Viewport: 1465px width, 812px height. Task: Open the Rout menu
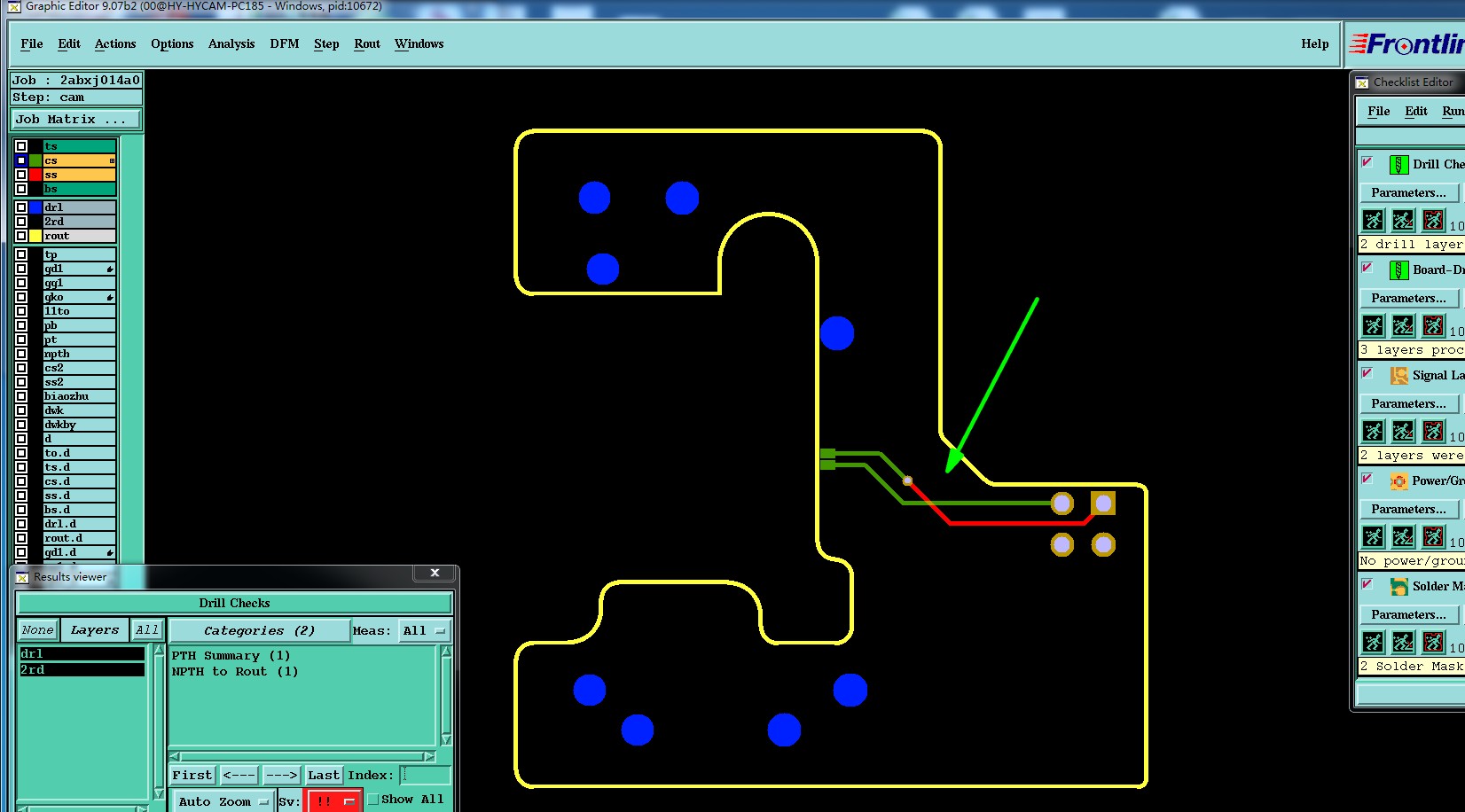[367, 43]
